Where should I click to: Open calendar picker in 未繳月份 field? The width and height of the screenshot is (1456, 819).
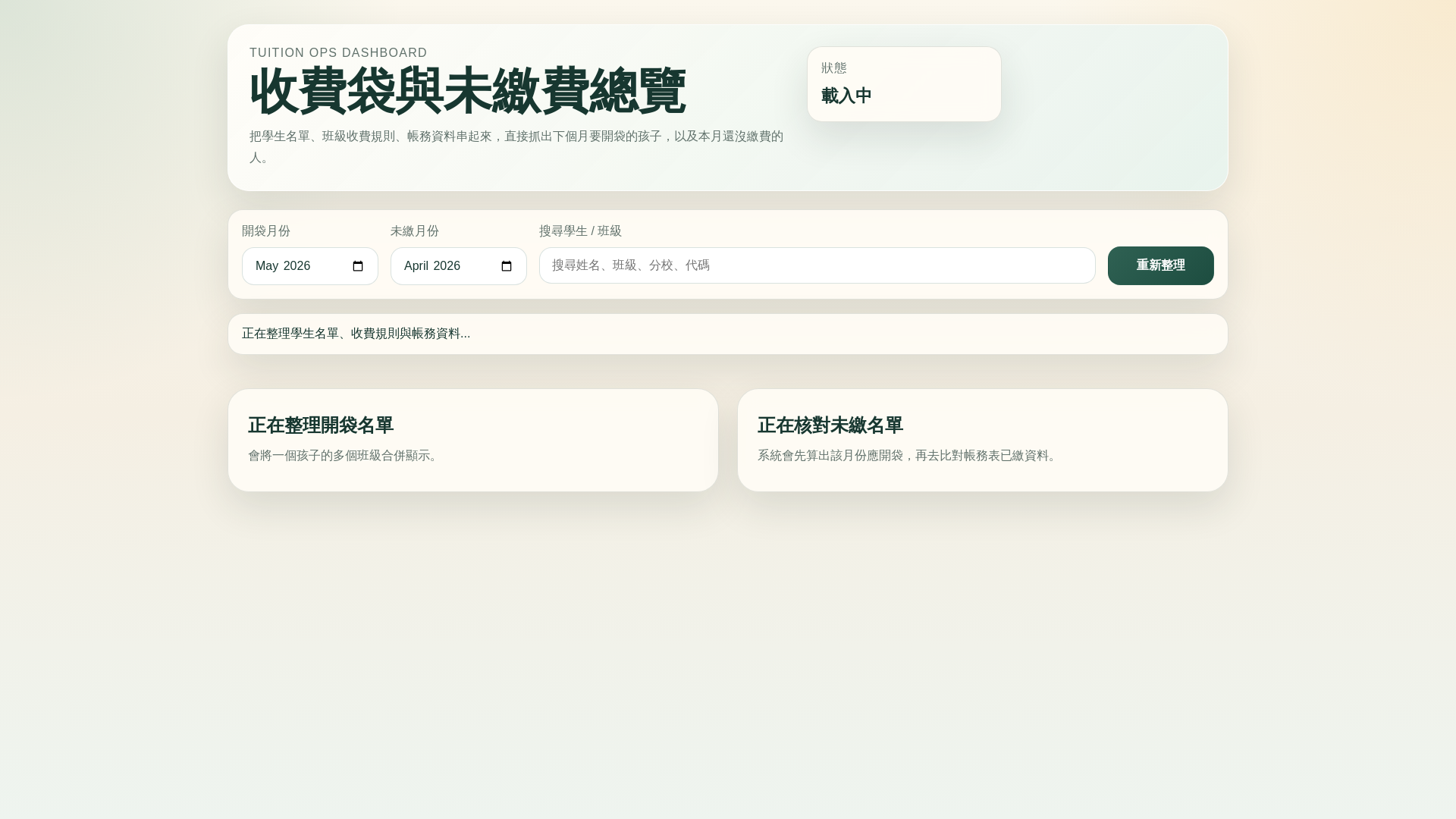(507, 266)
